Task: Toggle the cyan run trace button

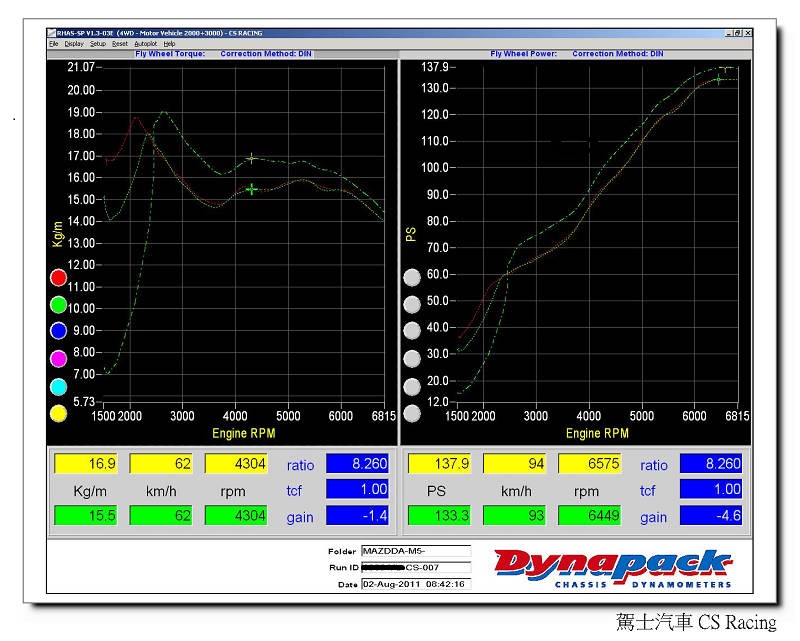Action: coord(58,386)
